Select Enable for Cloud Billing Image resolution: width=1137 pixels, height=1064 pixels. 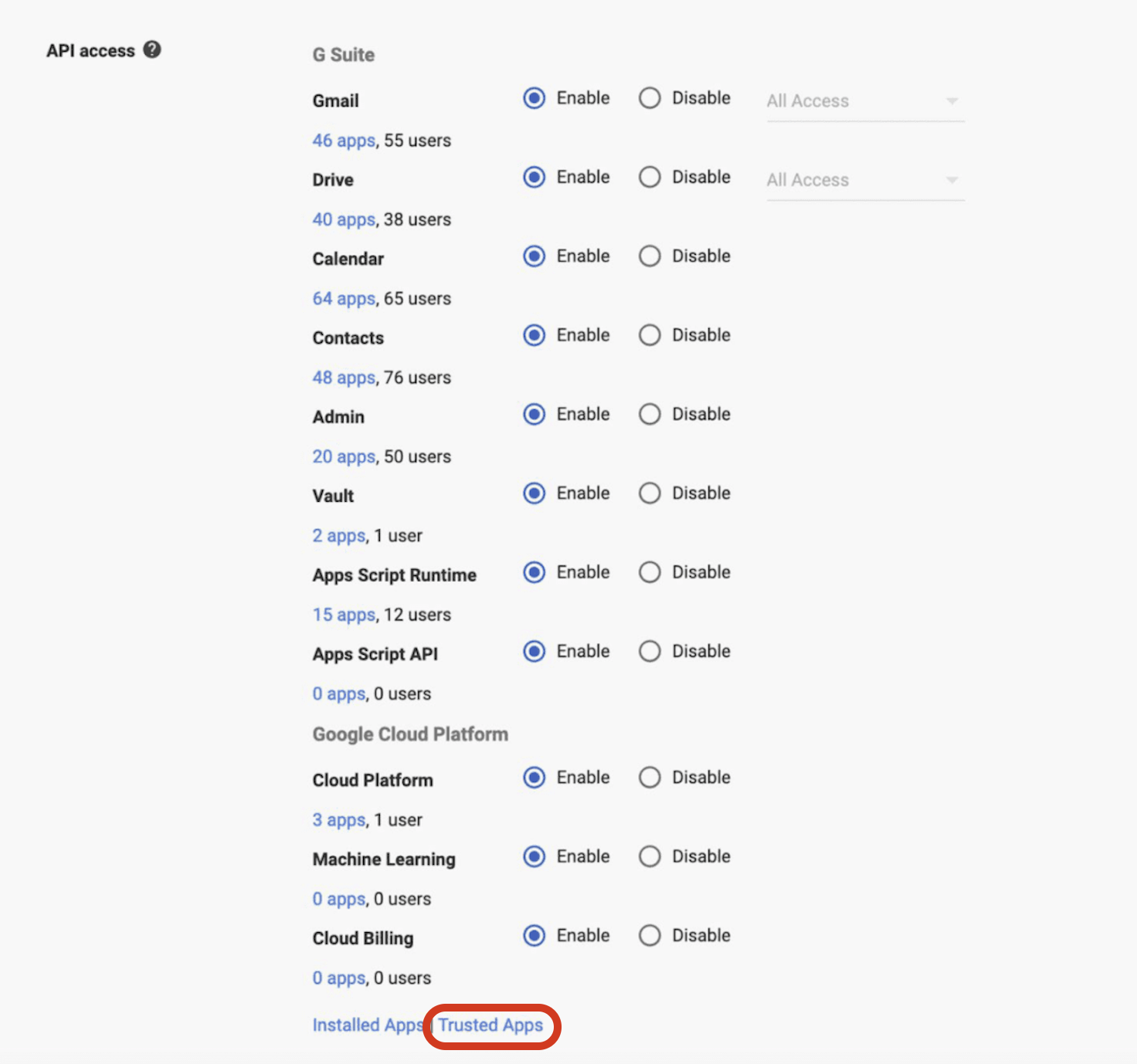(x=534, y=935)
